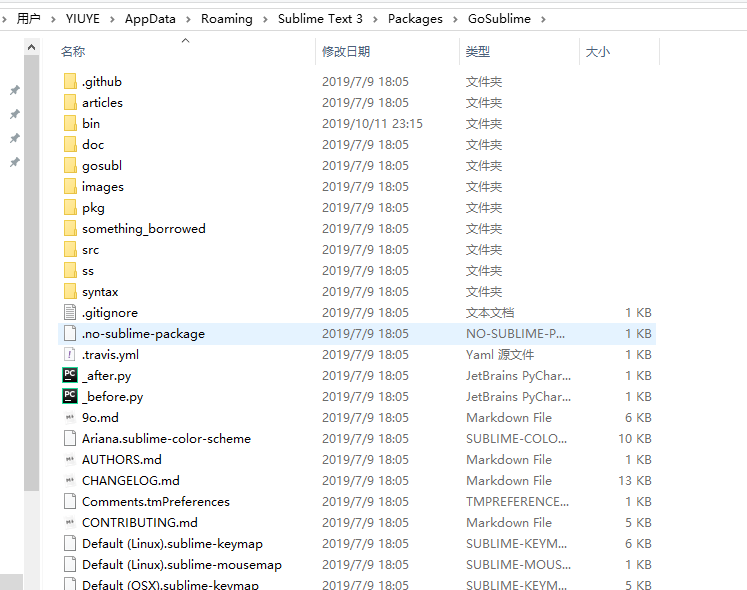
Task: Select the bin folder icon
Action: coord(70,123)
